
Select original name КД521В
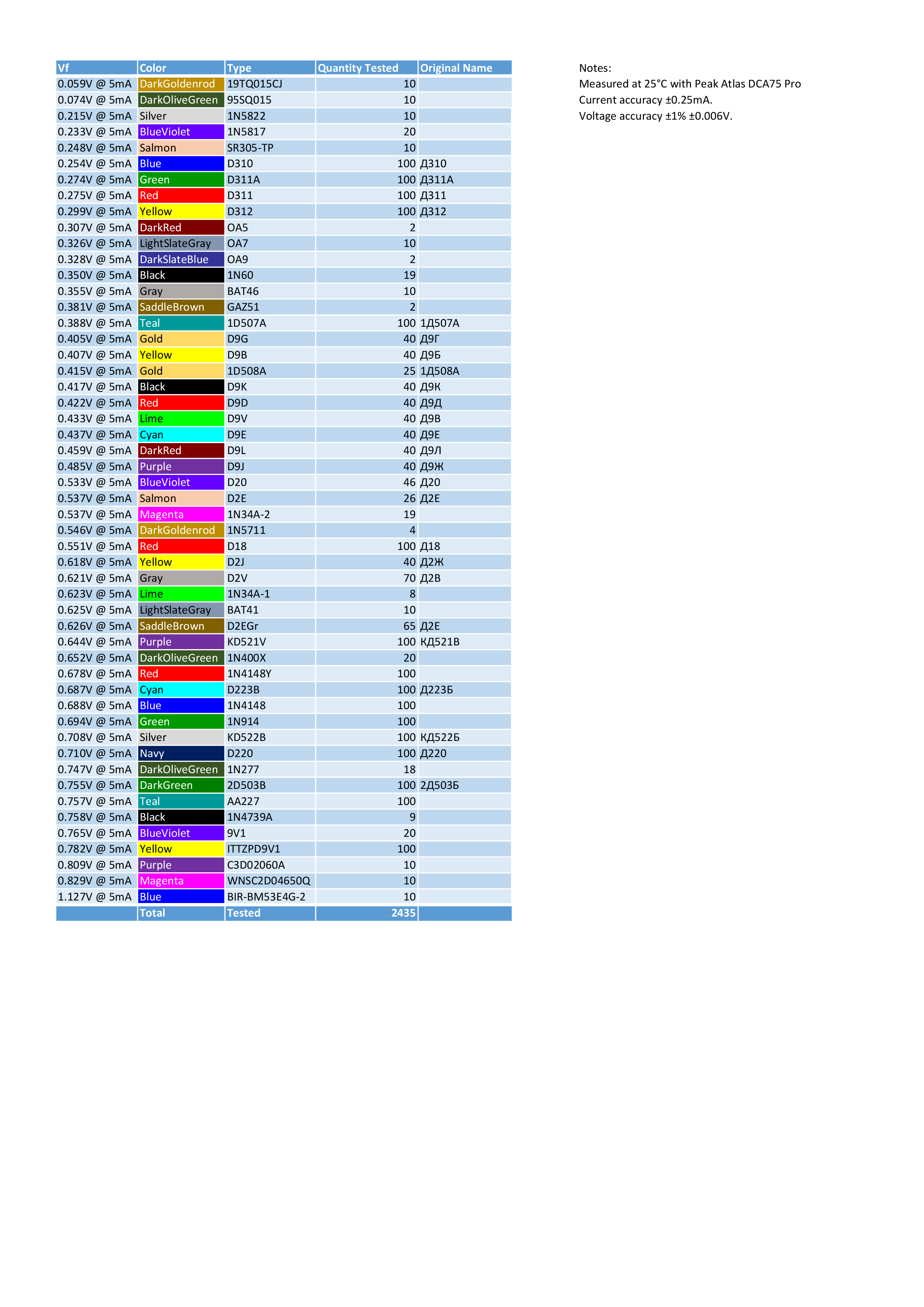pyautogui.click(x=465, y=641)
